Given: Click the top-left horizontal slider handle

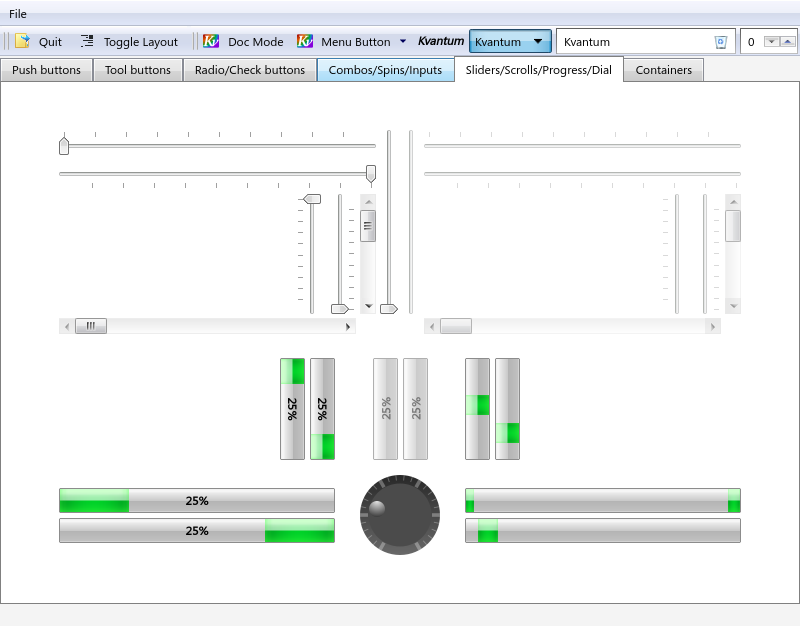Looking at the screenshot, I should click(64, 145).
